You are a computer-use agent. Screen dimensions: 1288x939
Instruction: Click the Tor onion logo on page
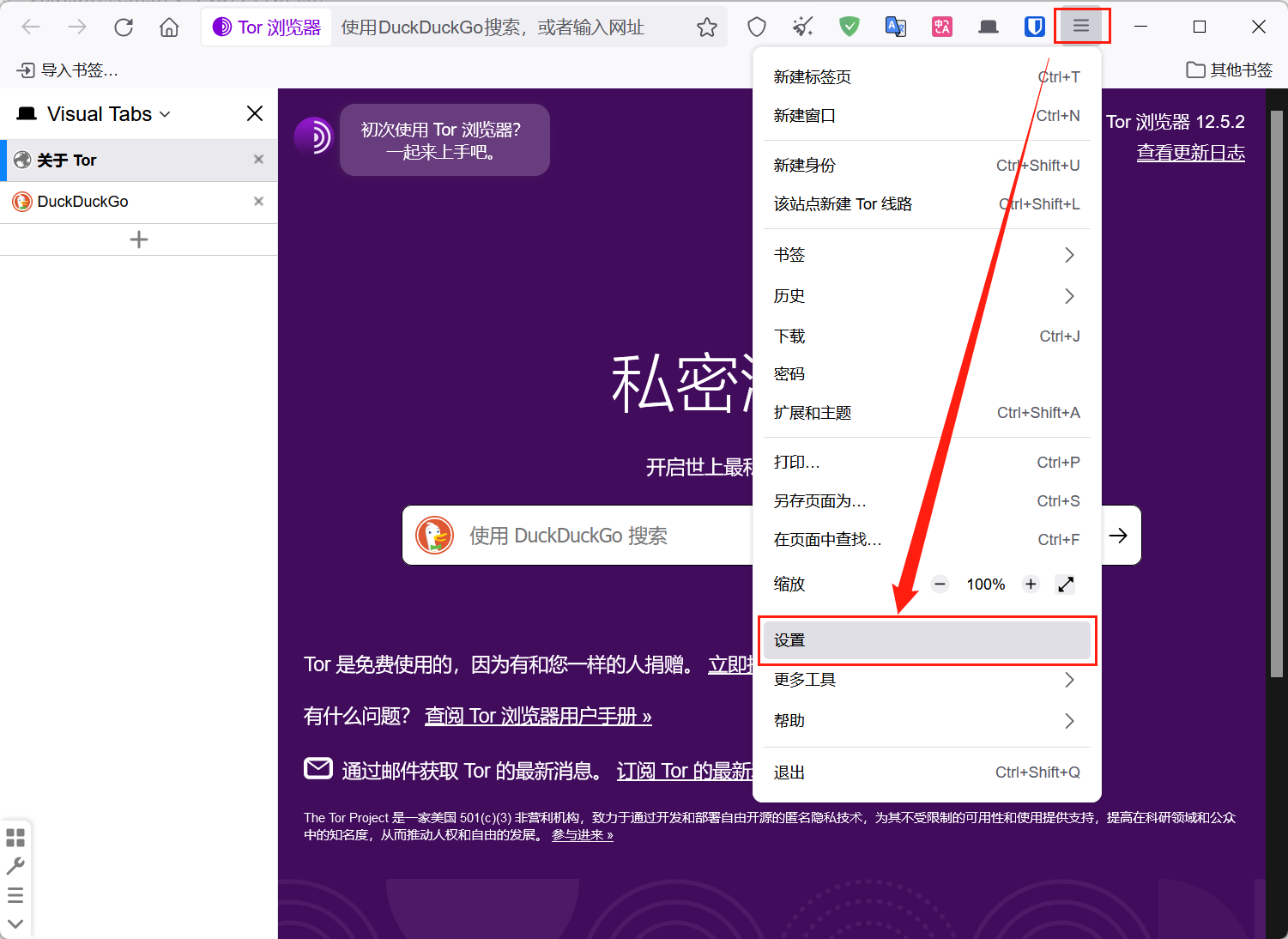(313, 136)
